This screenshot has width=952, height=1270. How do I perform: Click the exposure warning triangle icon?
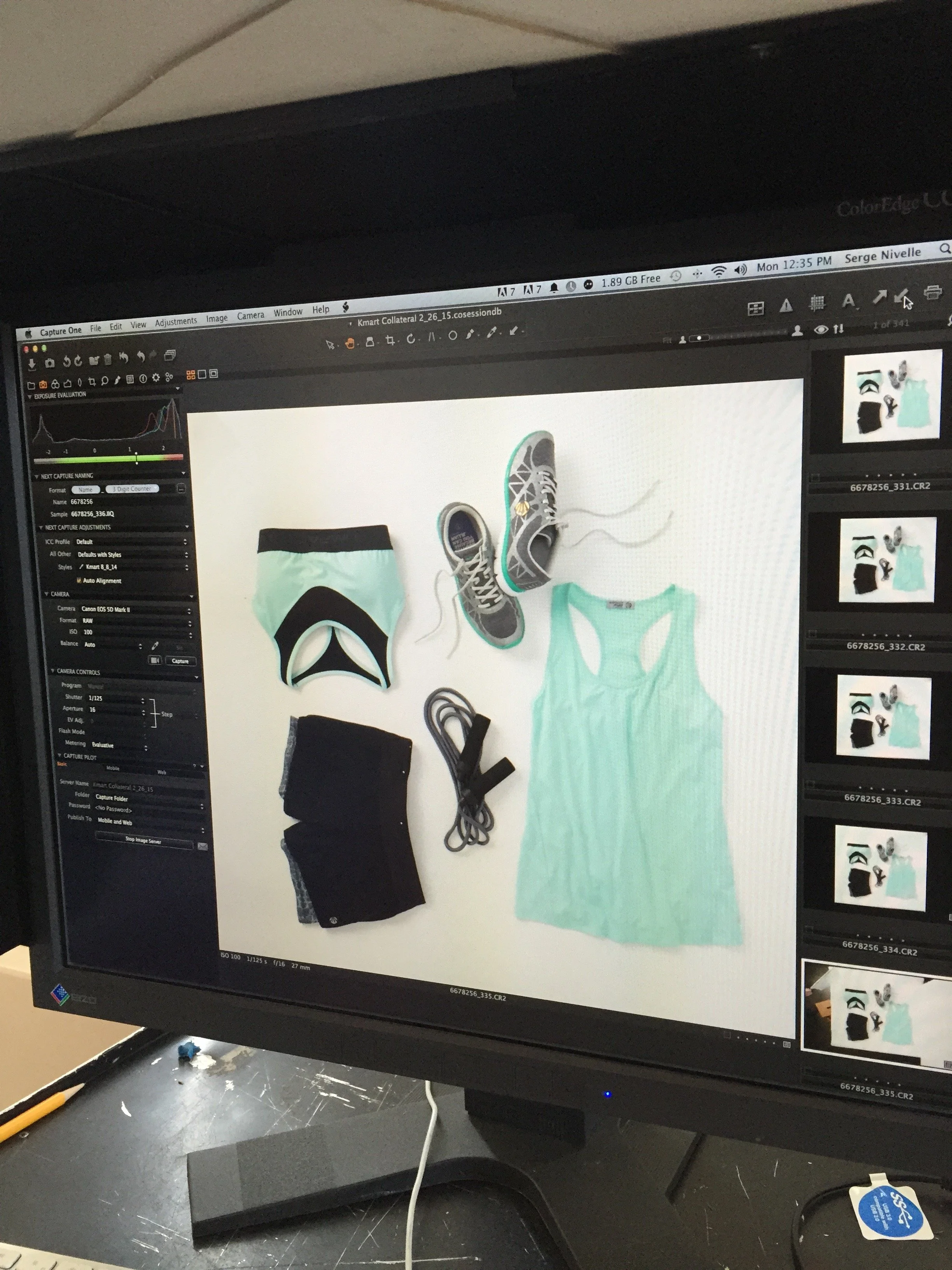point(786,305)
